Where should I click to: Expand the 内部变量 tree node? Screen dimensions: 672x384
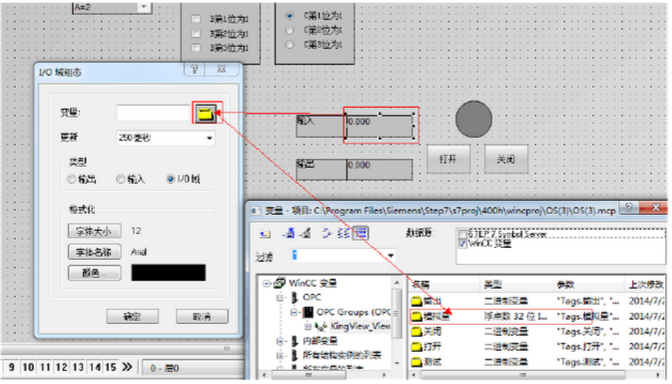click(x=280, y=341)
